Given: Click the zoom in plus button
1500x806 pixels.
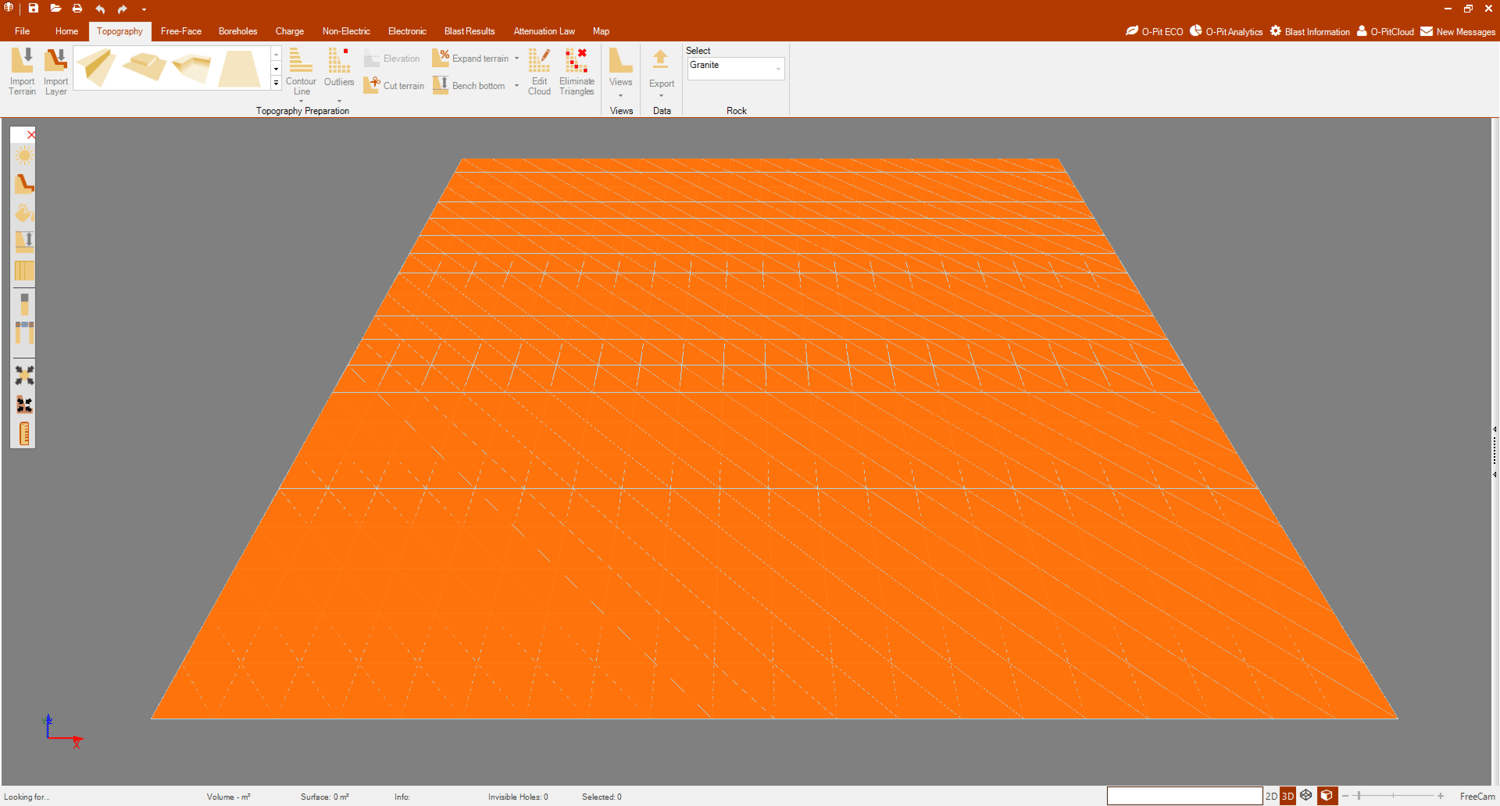Looking at the screenshot, I should click(1440, 796).
